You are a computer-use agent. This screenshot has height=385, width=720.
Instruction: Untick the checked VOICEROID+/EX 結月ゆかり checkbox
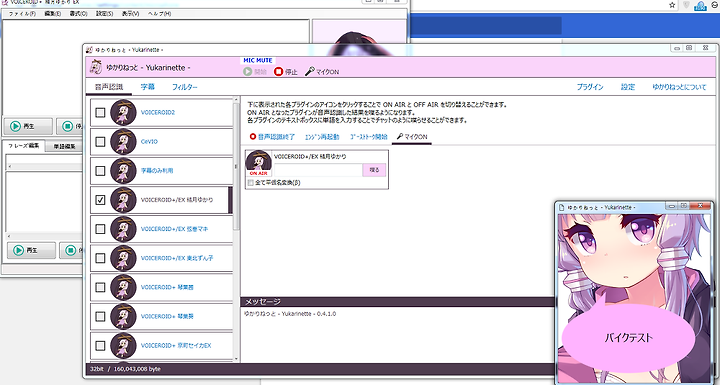click(x=100, y=200)
